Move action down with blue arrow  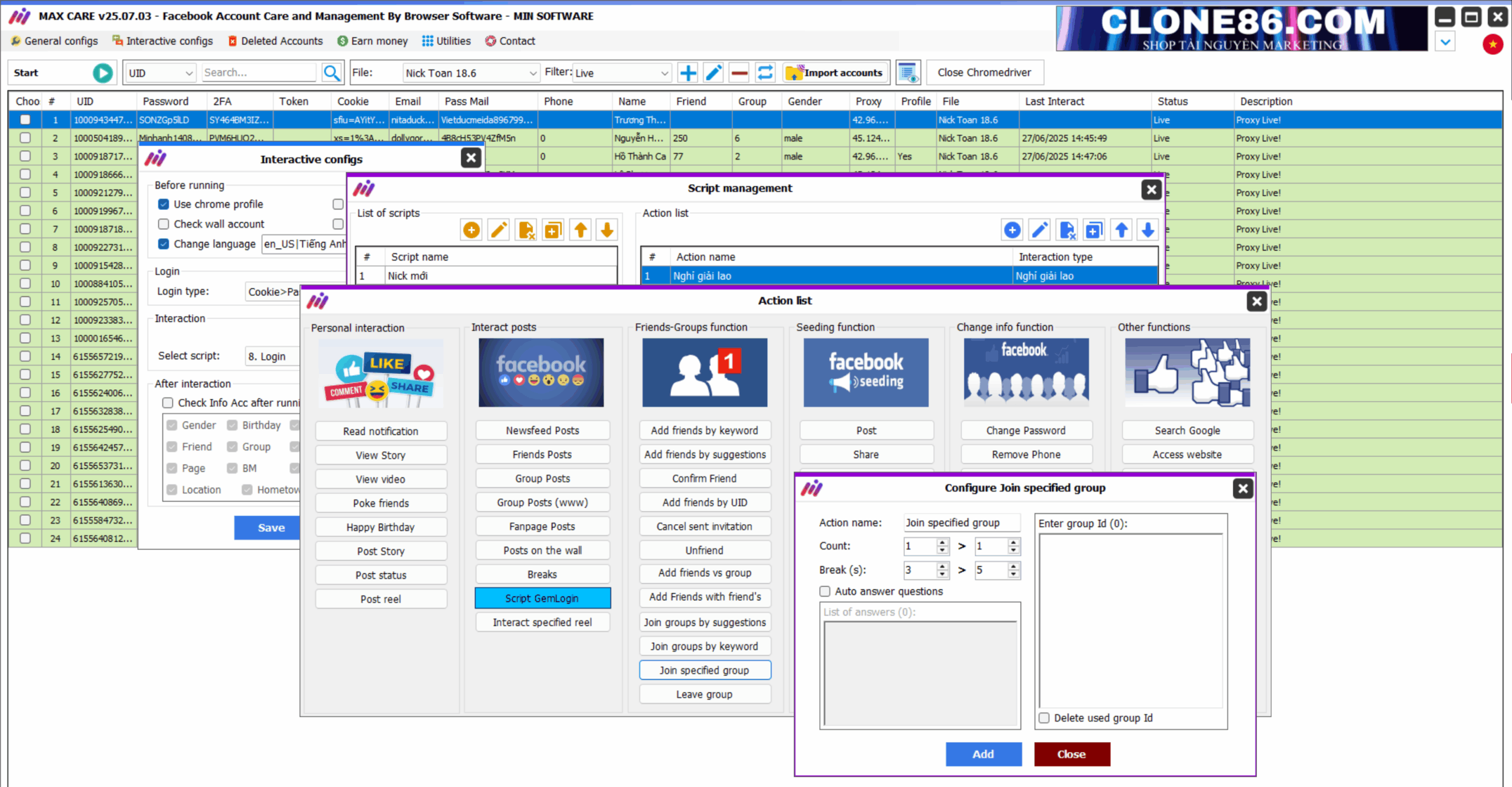pos(1148,230)
